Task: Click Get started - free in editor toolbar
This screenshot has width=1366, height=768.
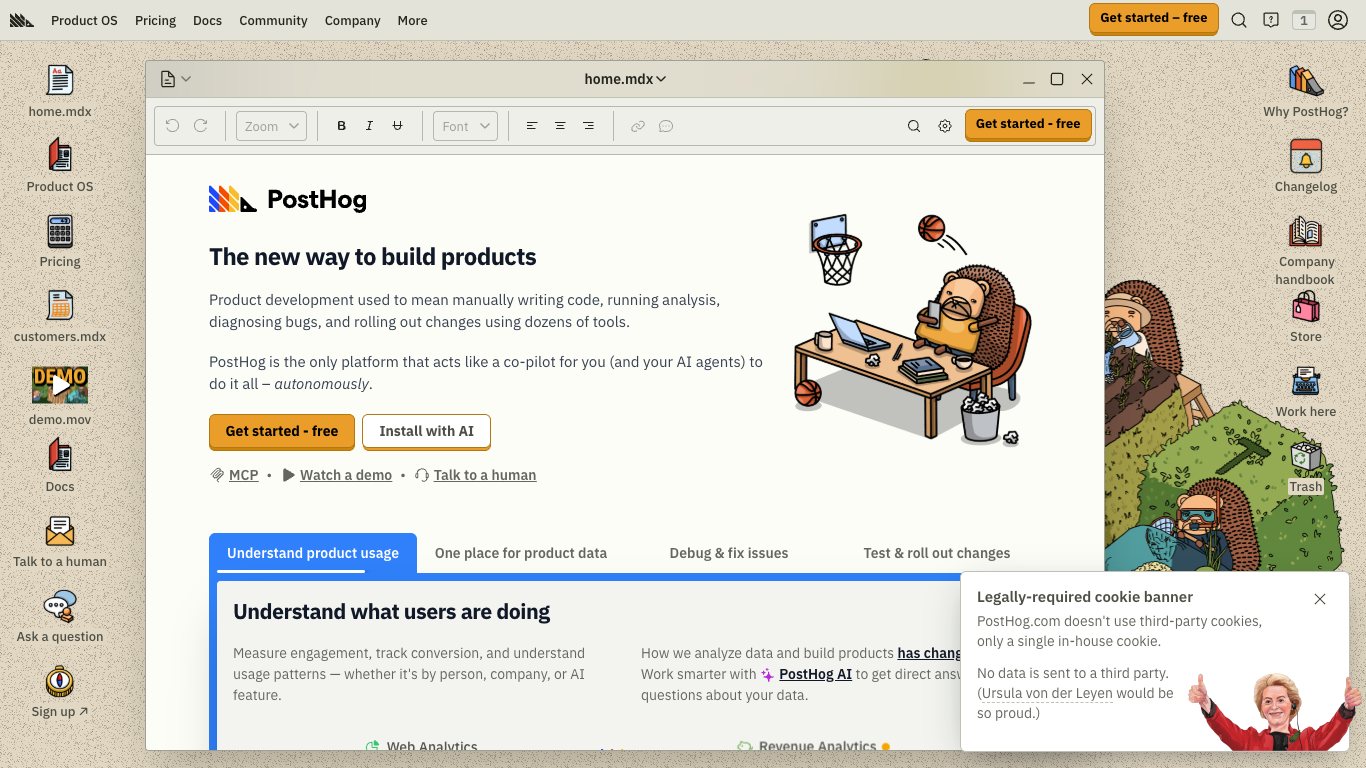Action: [1028, 125]
